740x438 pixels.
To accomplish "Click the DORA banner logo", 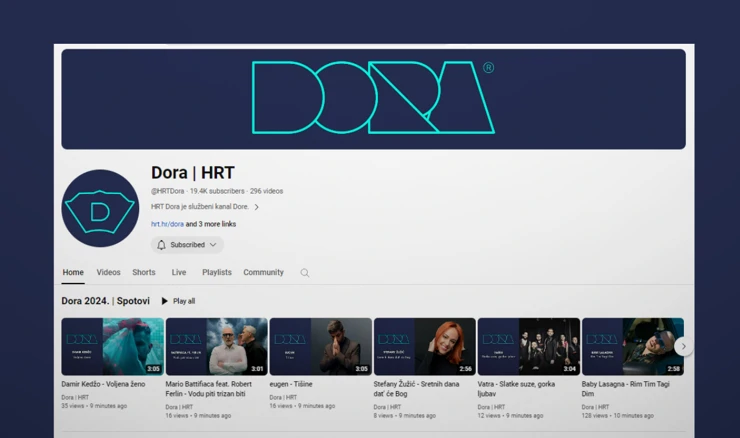I will click(373, 98).
